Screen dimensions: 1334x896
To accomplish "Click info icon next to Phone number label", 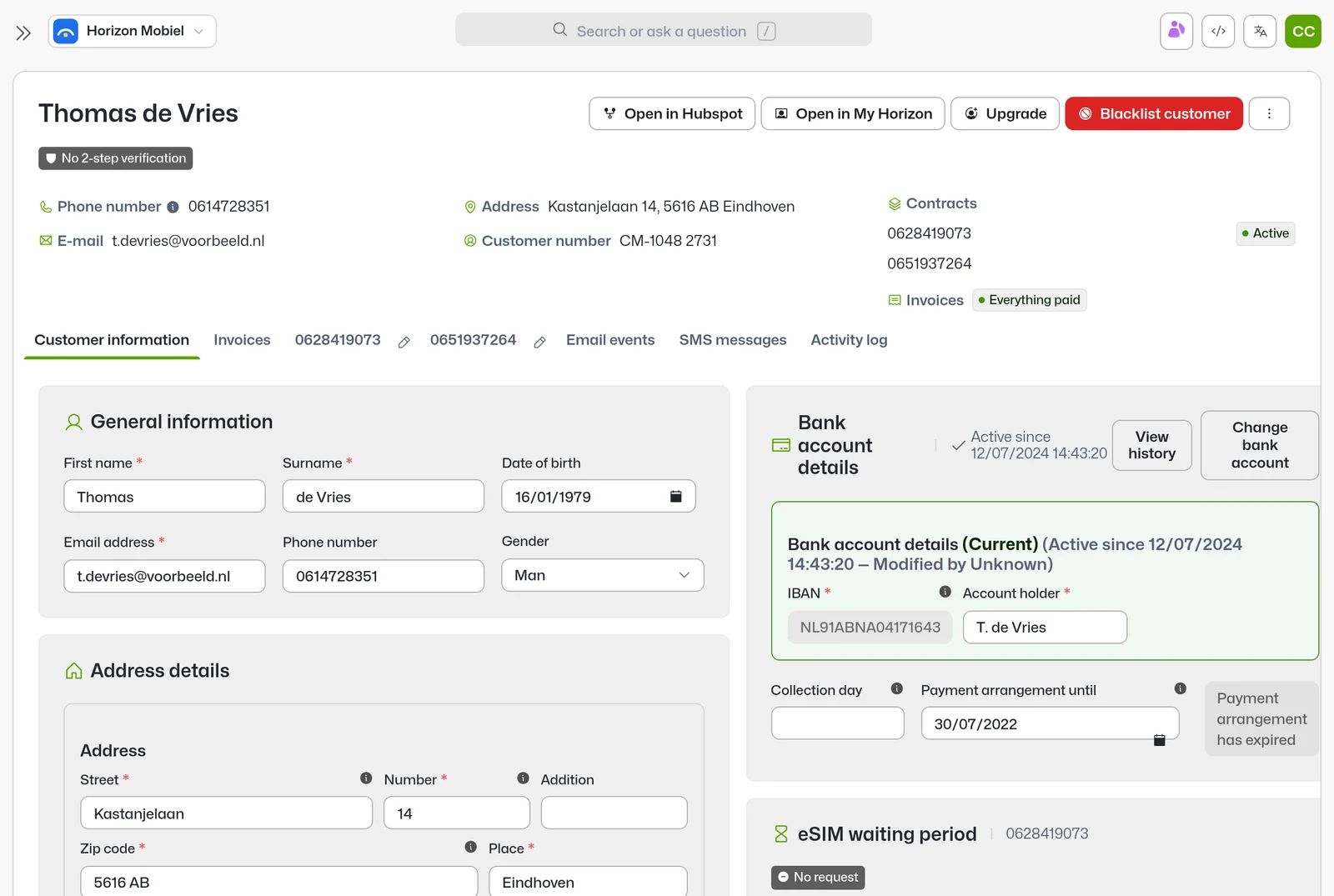I will 173,207.
